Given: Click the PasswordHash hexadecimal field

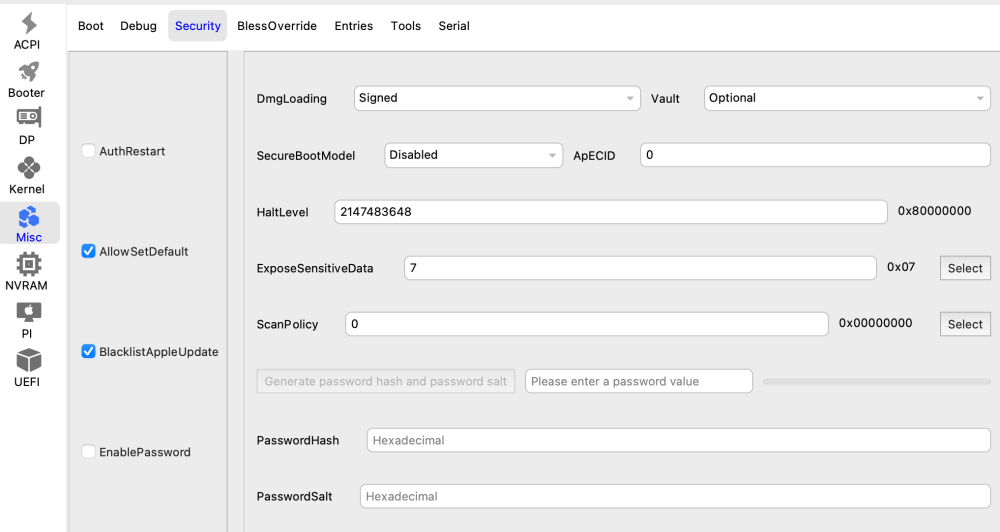Looking at the screenshot, I should tap(679, 440).
